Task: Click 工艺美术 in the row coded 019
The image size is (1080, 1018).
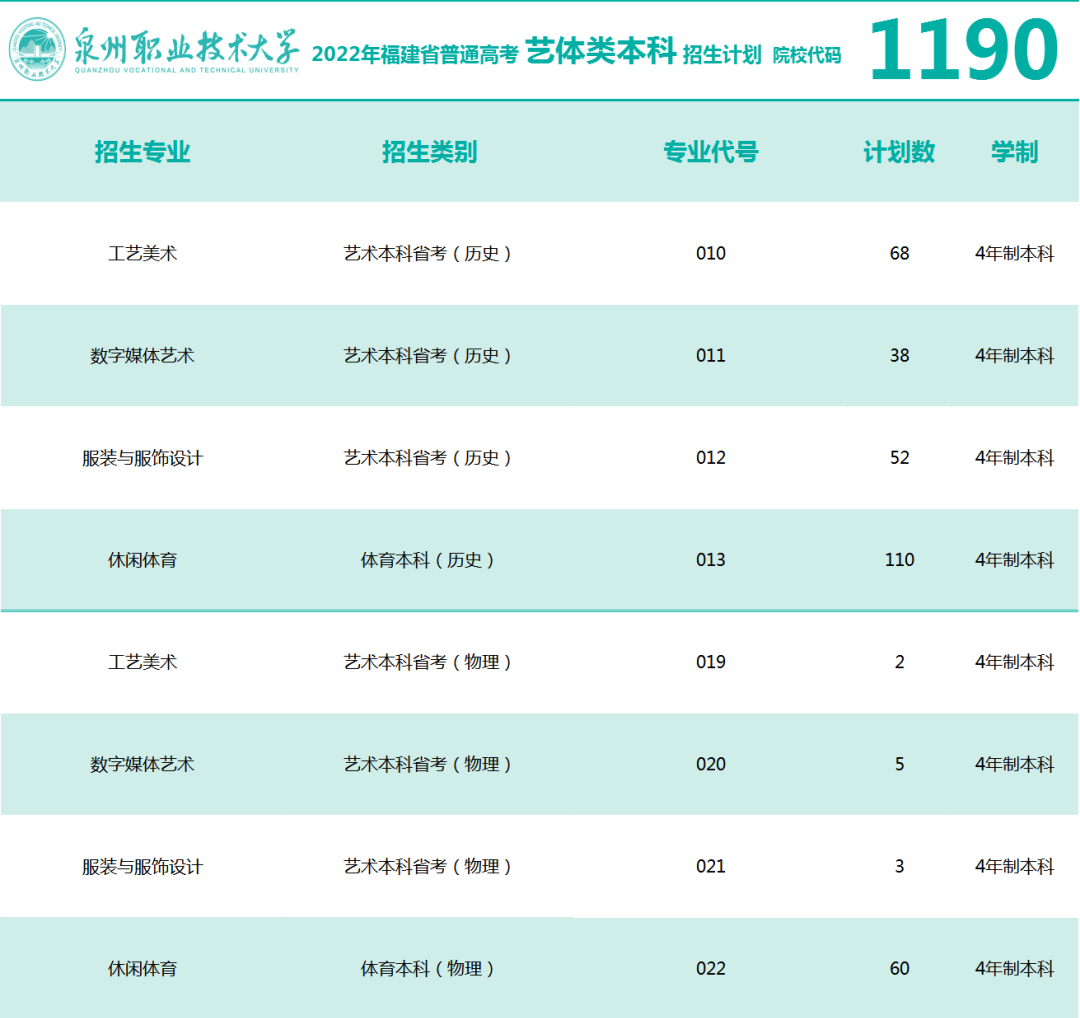Action: coord(143,662)
